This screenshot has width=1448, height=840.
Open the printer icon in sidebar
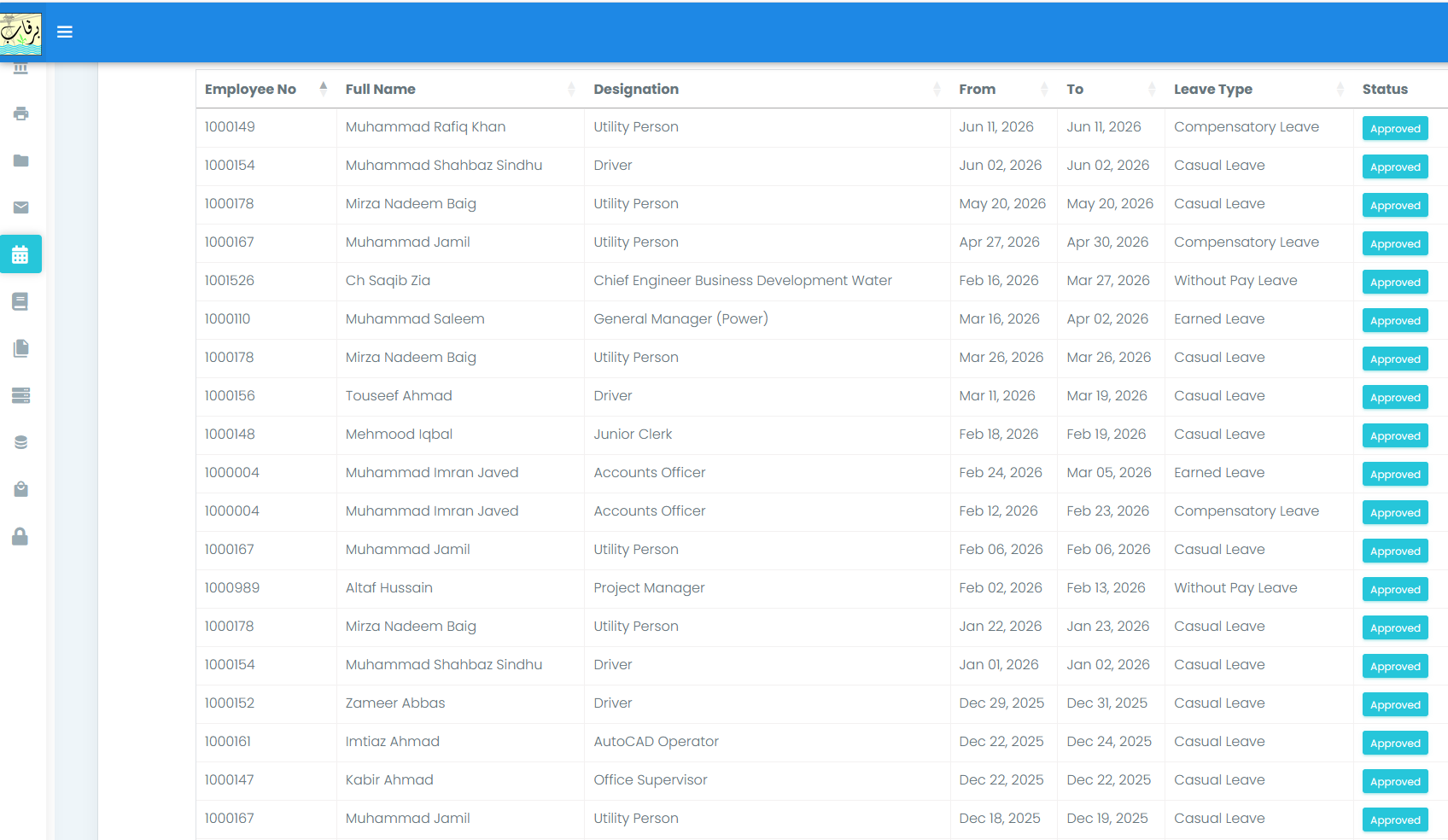pos(20,114)
